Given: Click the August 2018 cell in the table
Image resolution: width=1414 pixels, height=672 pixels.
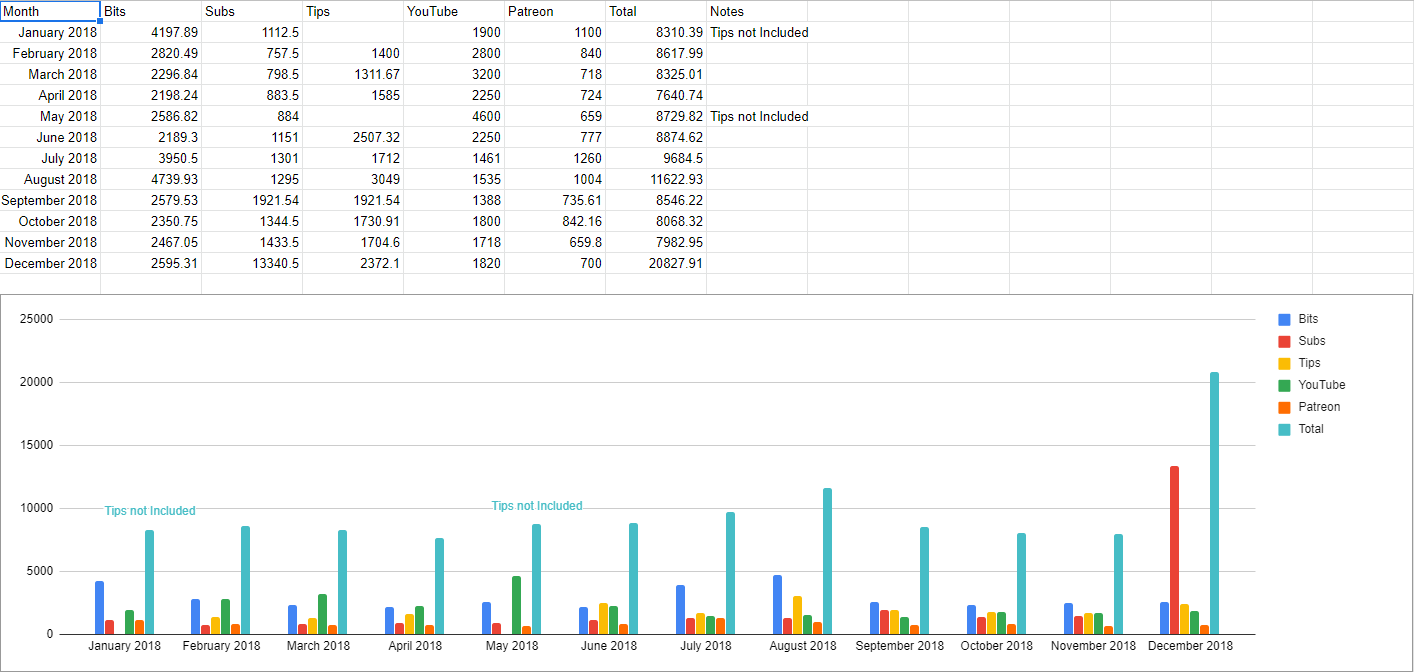Looking at the screenshot, I should 50,179.
